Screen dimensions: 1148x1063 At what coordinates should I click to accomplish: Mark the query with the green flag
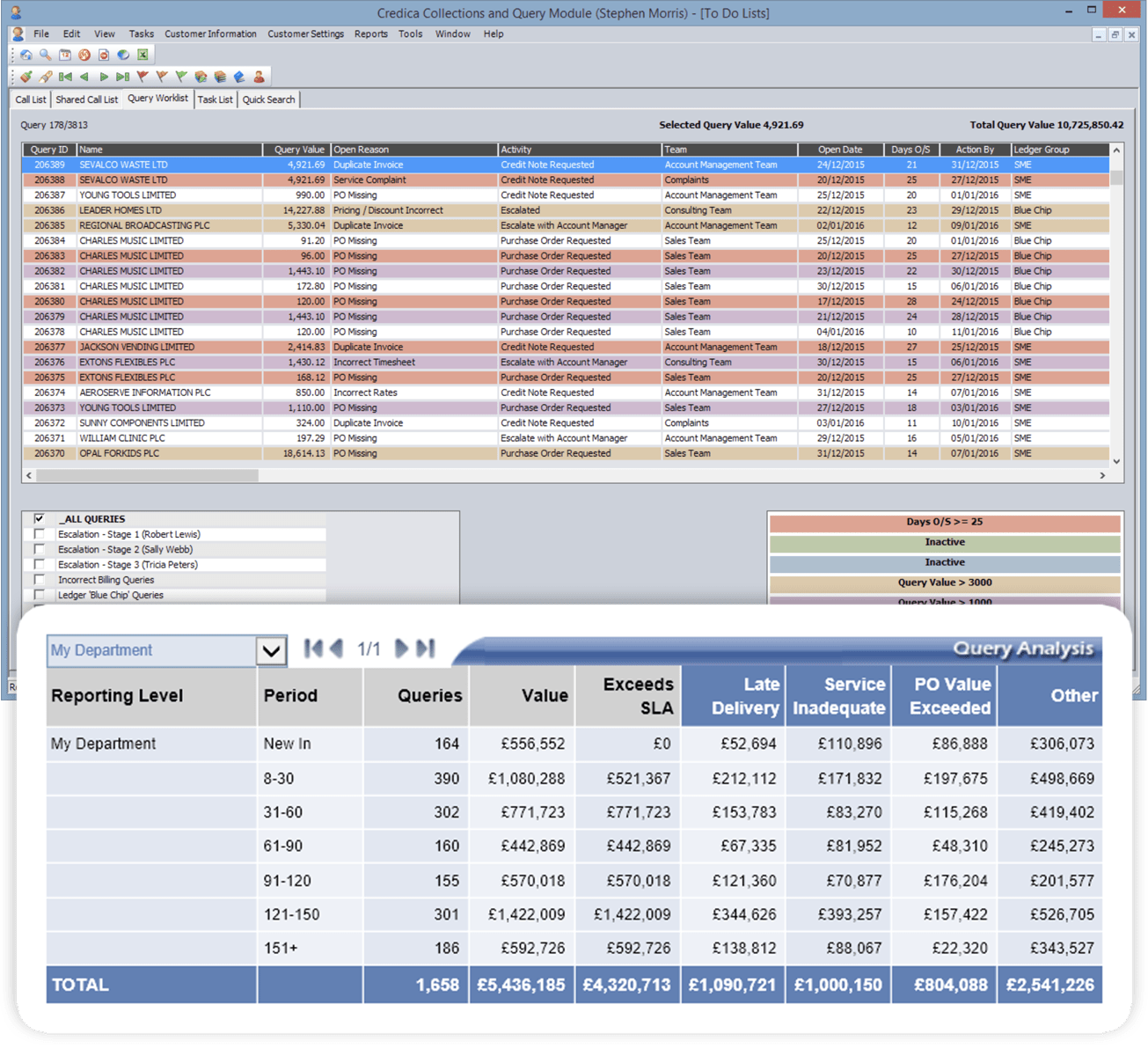pyautogui.click(x=179, y=77)
